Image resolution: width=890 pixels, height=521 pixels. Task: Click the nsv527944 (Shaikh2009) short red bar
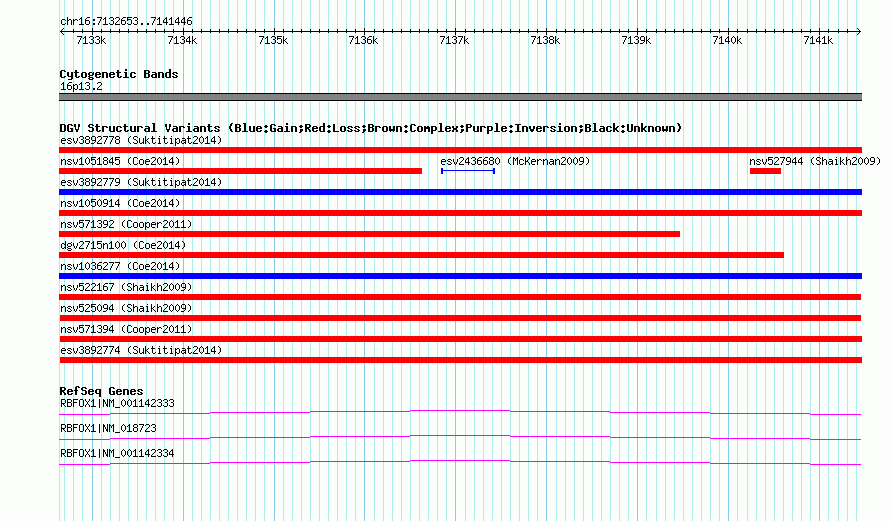765,171
